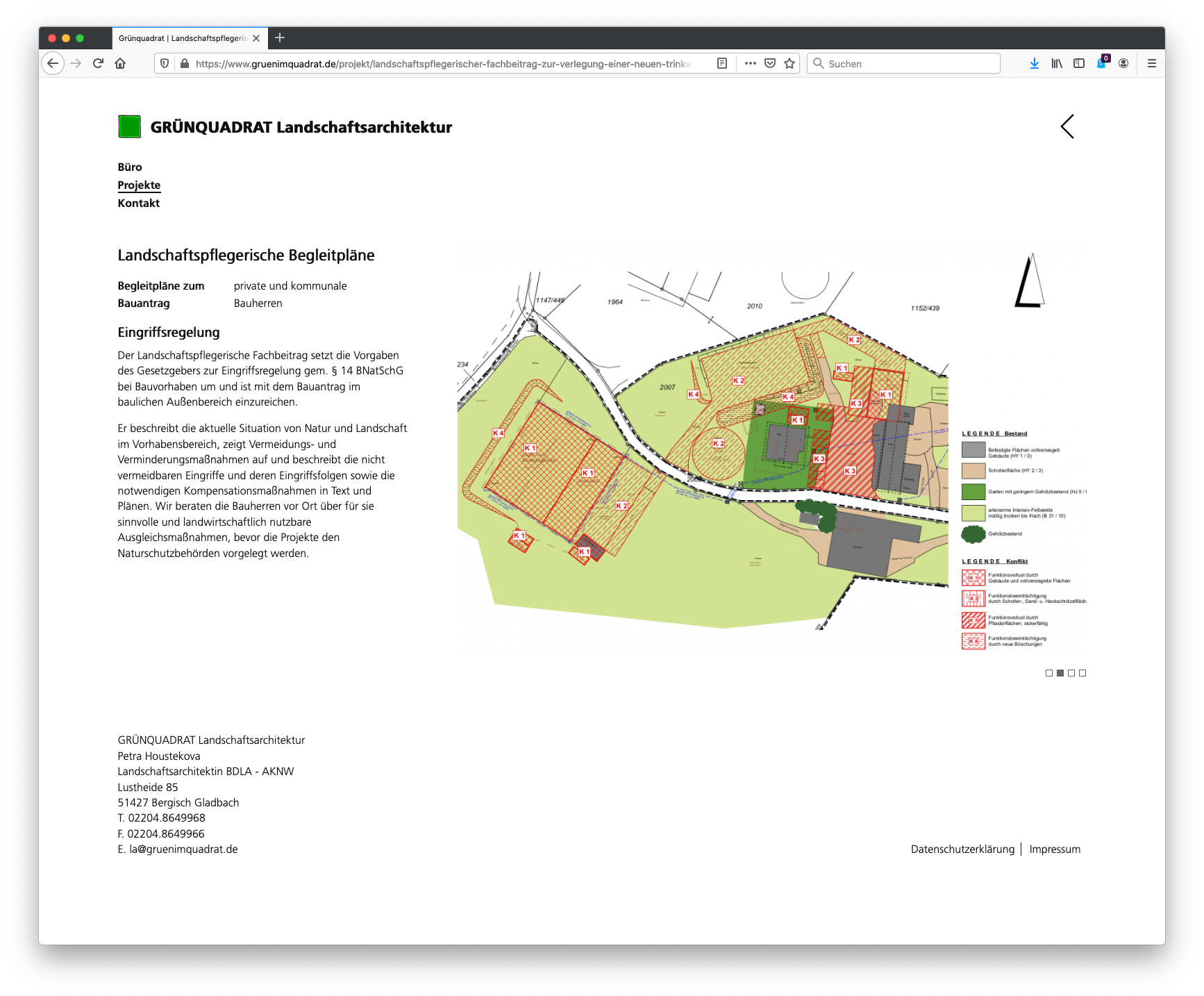Click the dark green Garten legend swatch

click(973, 492)
